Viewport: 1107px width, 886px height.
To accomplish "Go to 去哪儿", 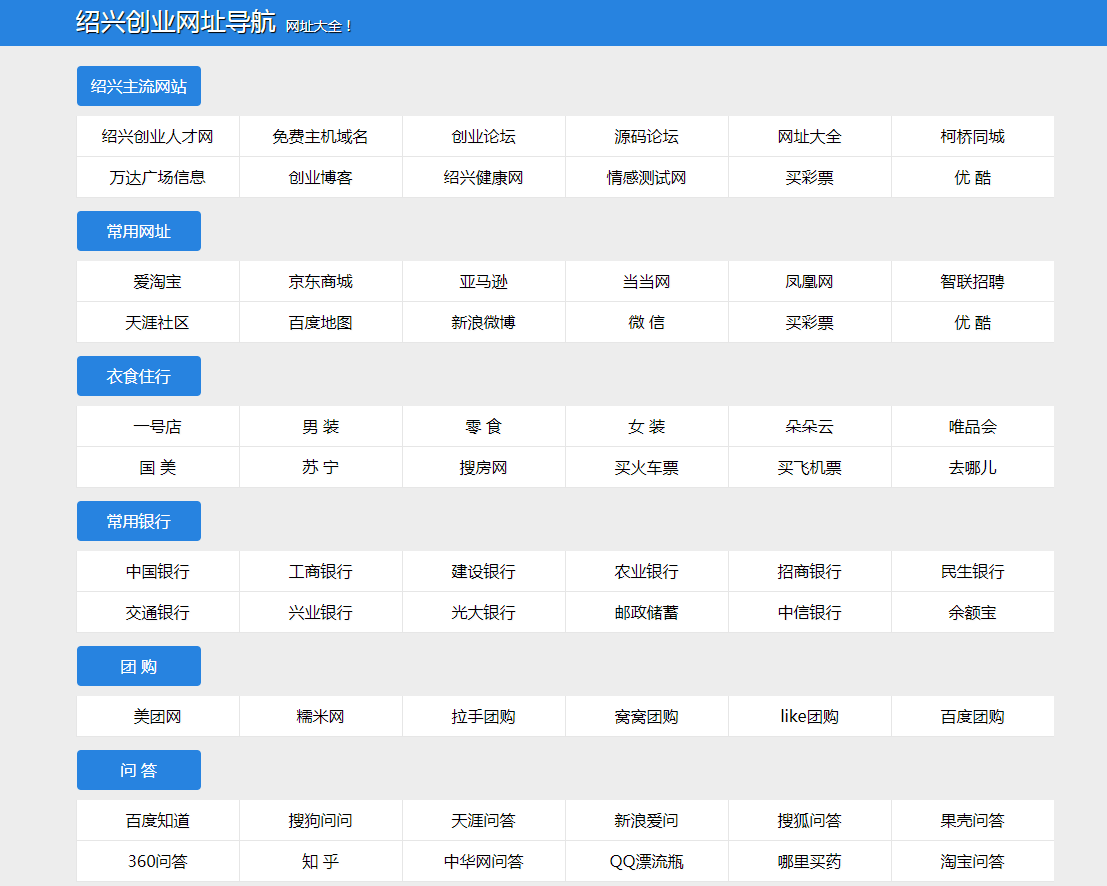I will (973, 467).
